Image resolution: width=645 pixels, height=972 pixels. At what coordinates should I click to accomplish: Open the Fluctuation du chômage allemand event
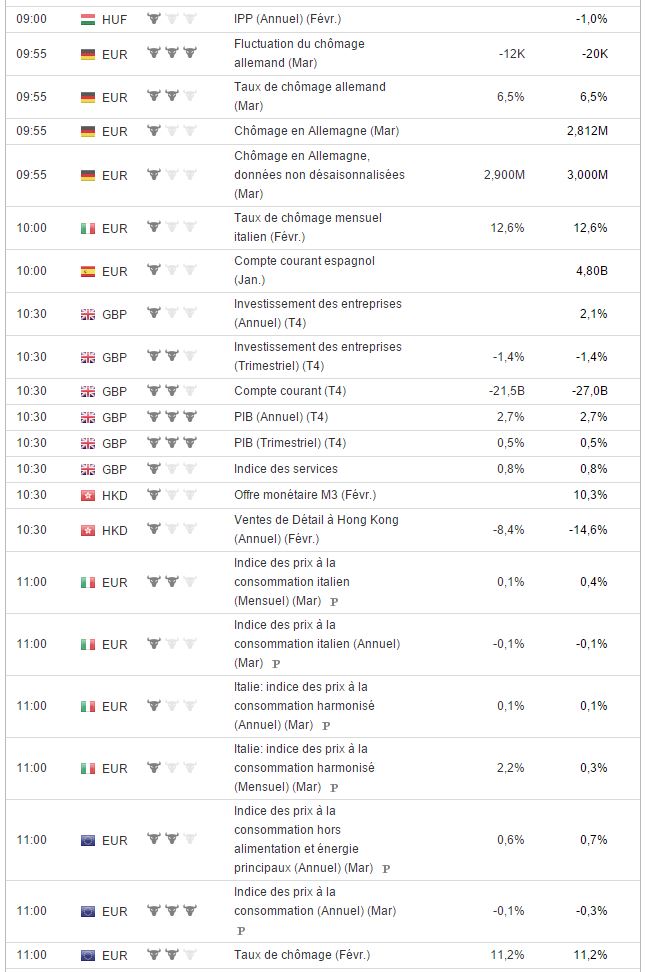299,52
